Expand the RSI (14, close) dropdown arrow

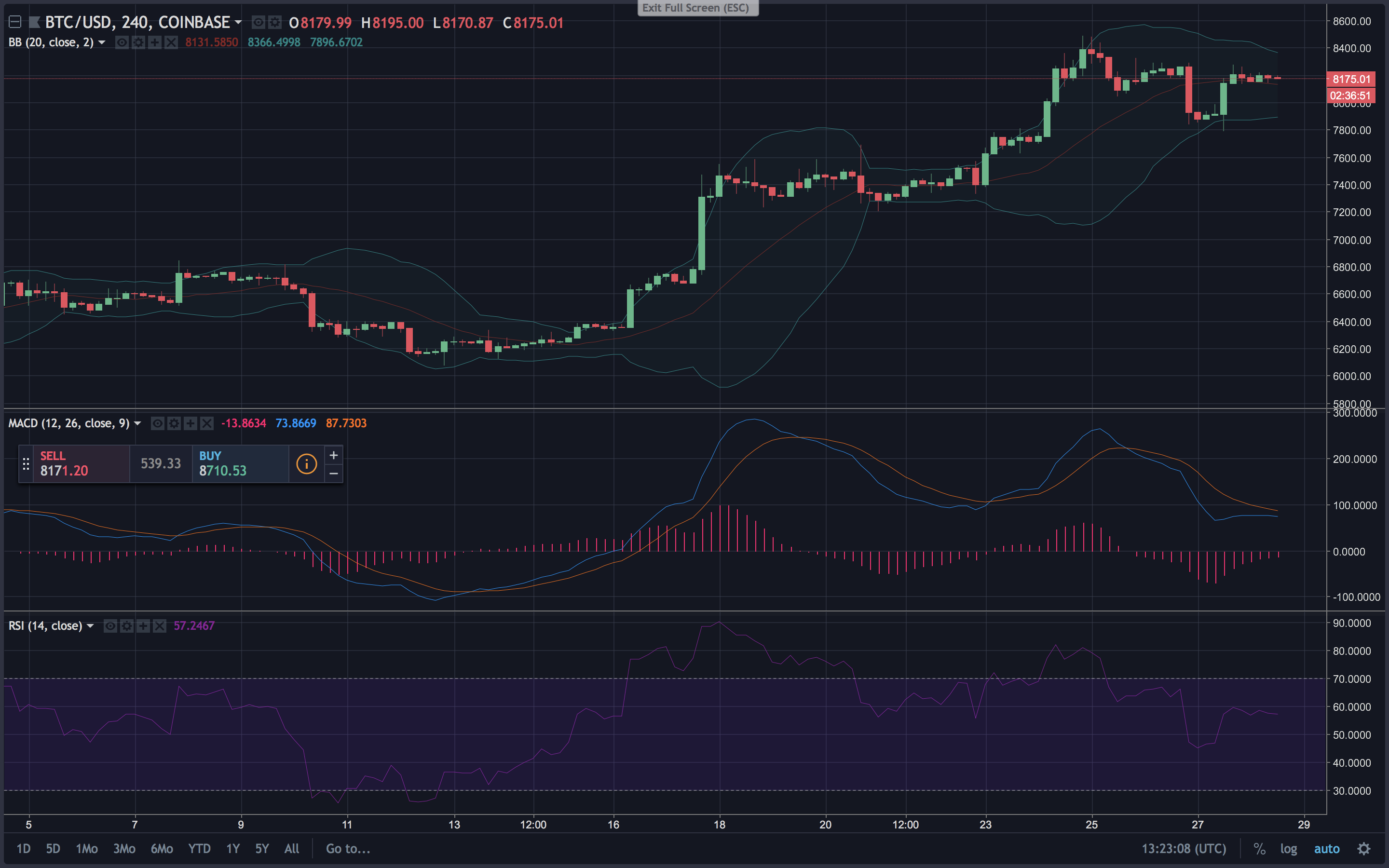90,626
